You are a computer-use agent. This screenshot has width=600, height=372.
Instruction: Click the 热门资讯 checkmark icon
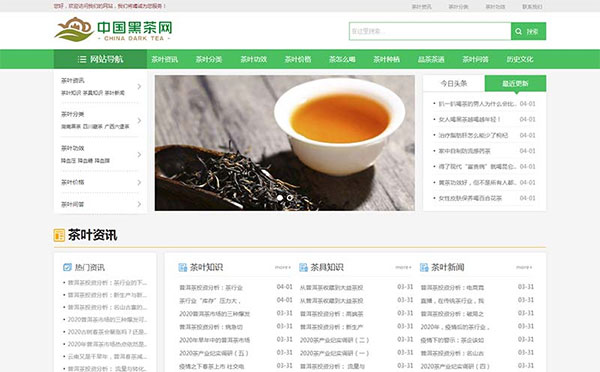(67, 267)
